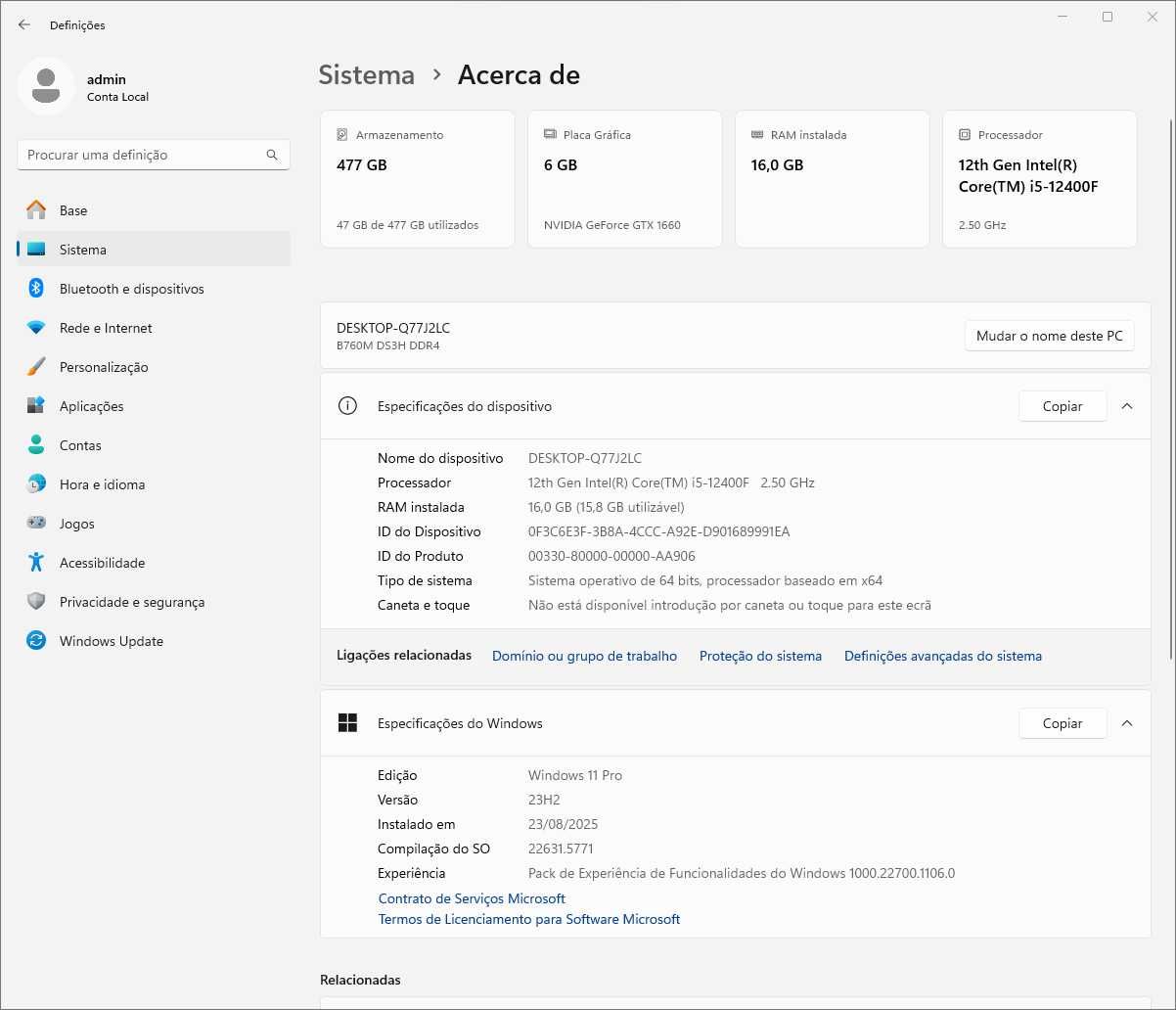Screen dimensions: 1176x1010
Task: Open the Base settings page
Action: [154, 210]
